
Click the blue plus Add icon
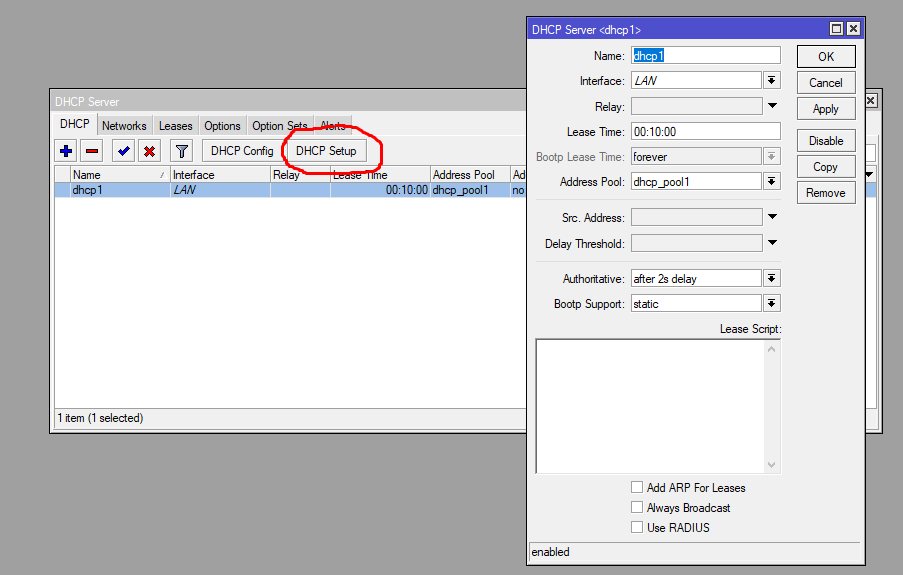pos(66,151)
